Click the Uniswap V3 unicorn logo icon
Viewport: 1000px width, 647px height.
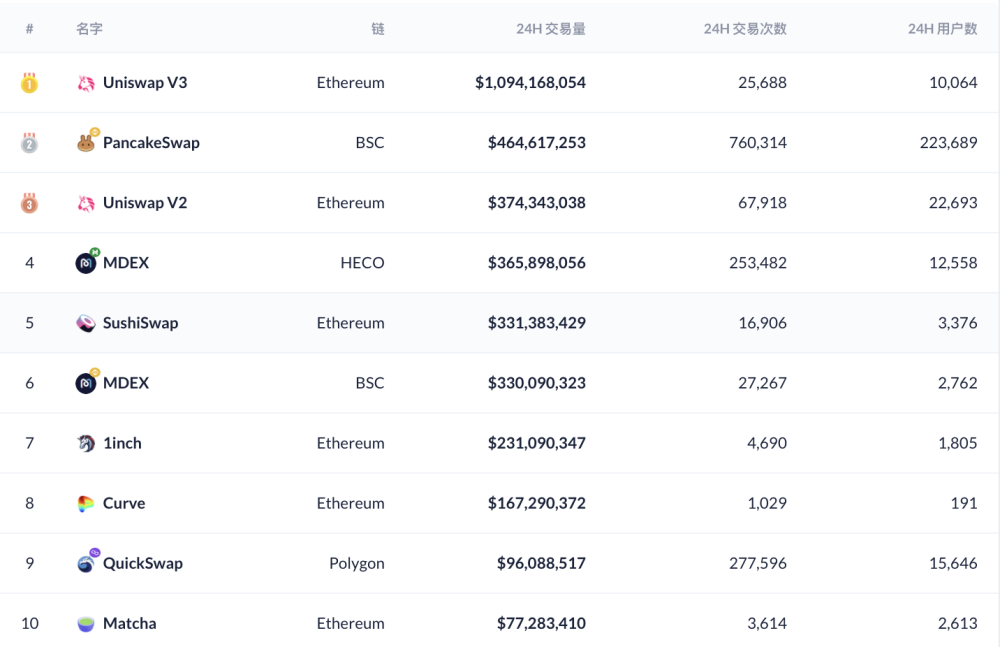[x=86, y=83]
